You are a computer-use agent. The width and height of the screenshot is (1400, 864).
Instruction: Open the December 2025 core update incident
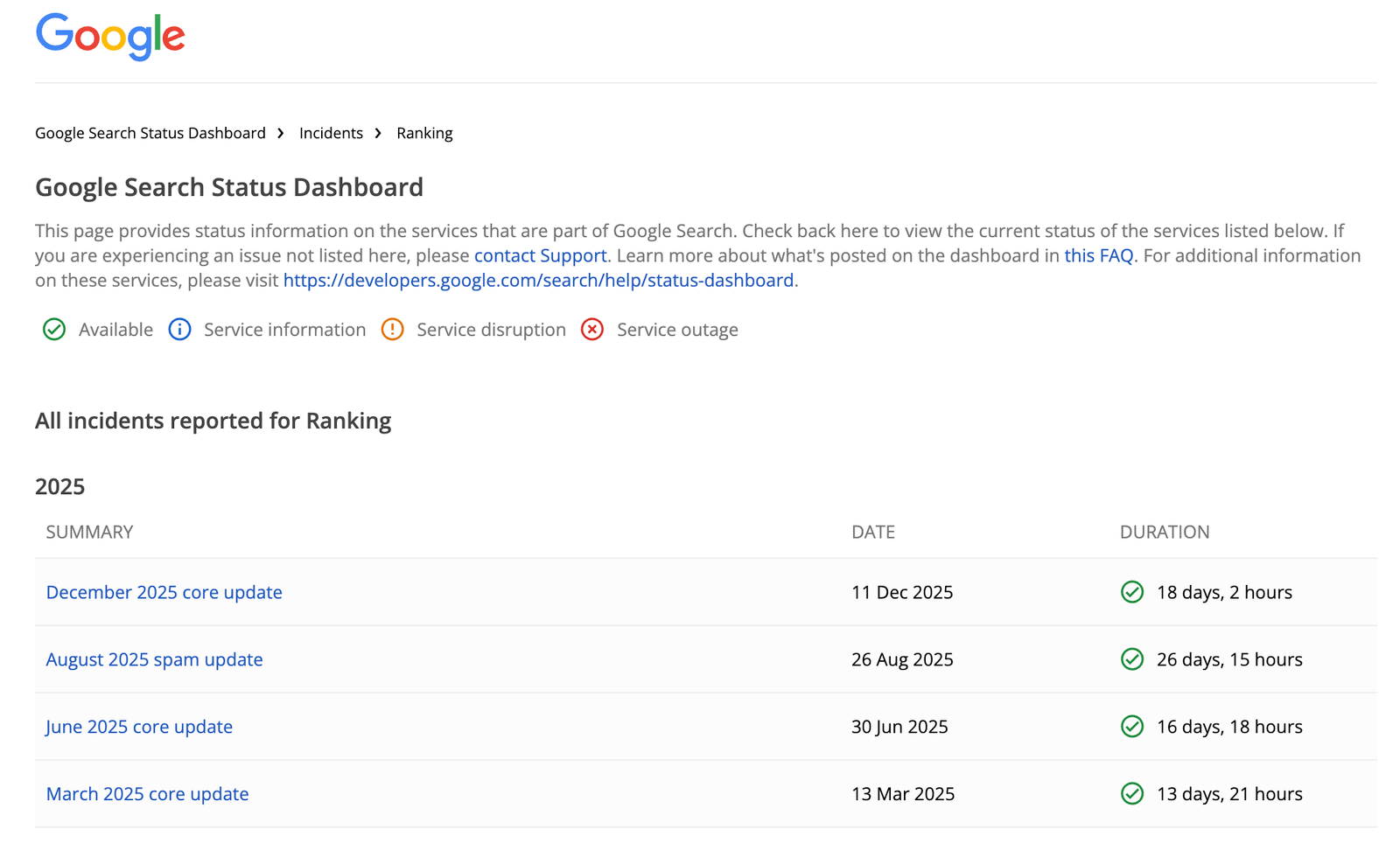tap(164, 592)
